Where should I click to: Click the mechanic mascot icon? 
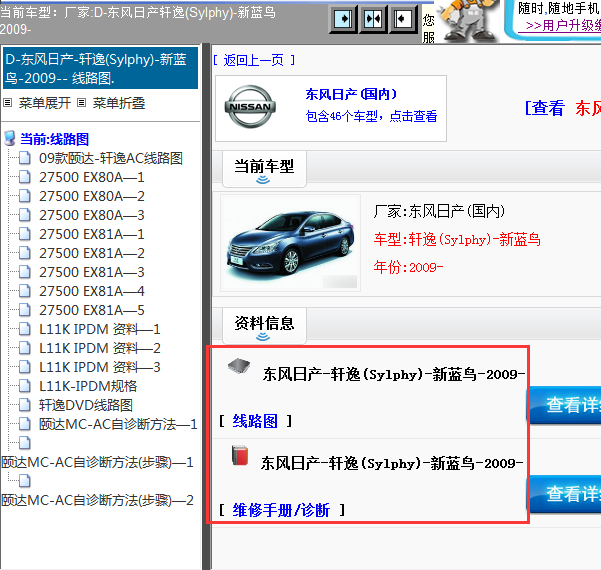[468, 20]
